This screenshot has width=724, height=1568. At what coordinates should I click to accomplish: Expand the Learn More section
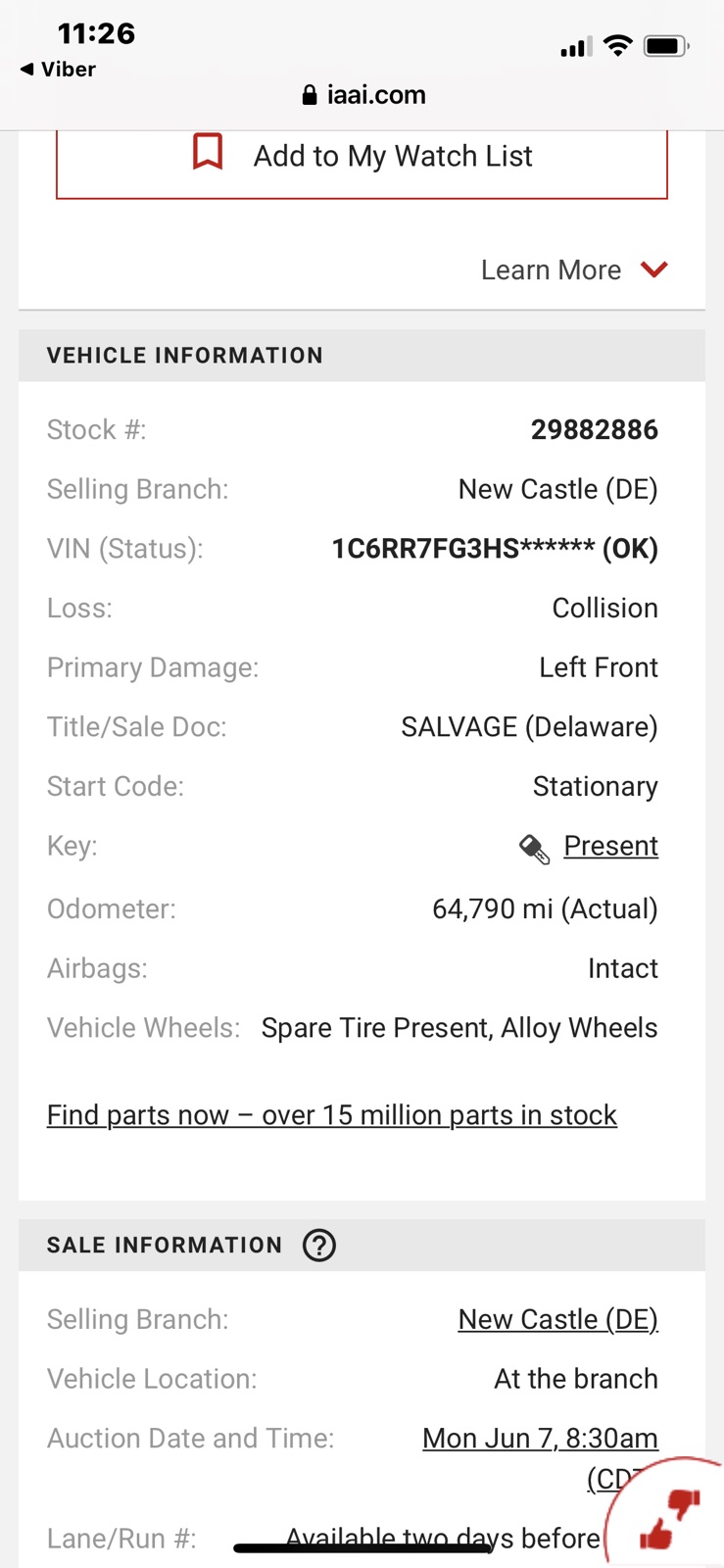coord(574,269)
